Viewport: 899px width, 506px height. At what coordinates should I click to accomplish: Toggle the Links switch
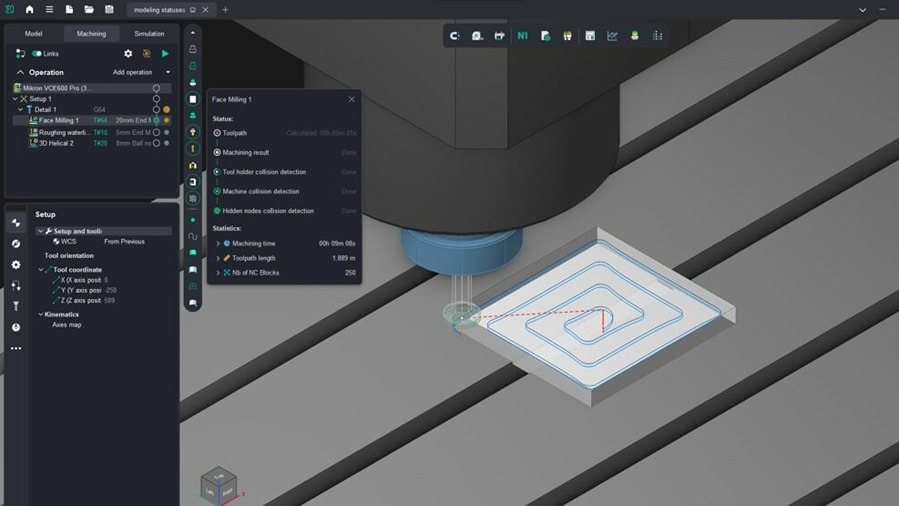[x=37, y=54]
